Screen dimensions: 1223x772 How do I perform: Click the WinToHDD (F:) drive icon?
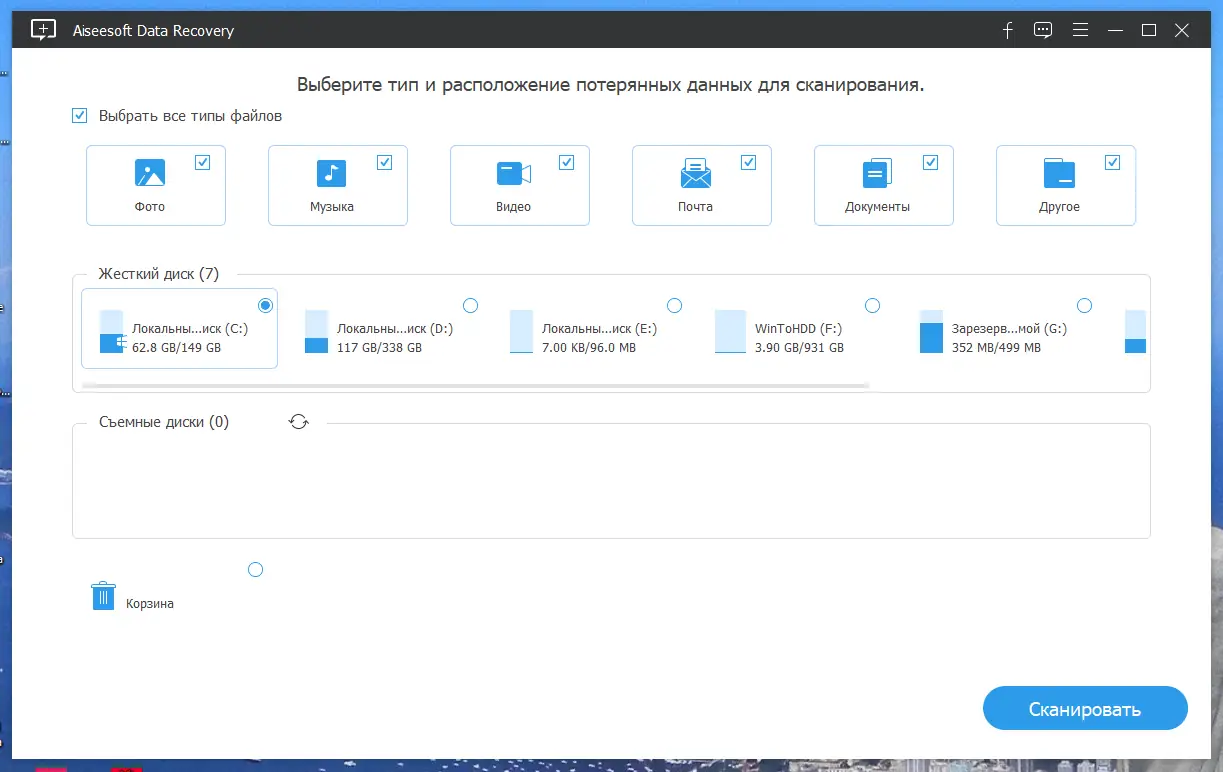[731, 331]
